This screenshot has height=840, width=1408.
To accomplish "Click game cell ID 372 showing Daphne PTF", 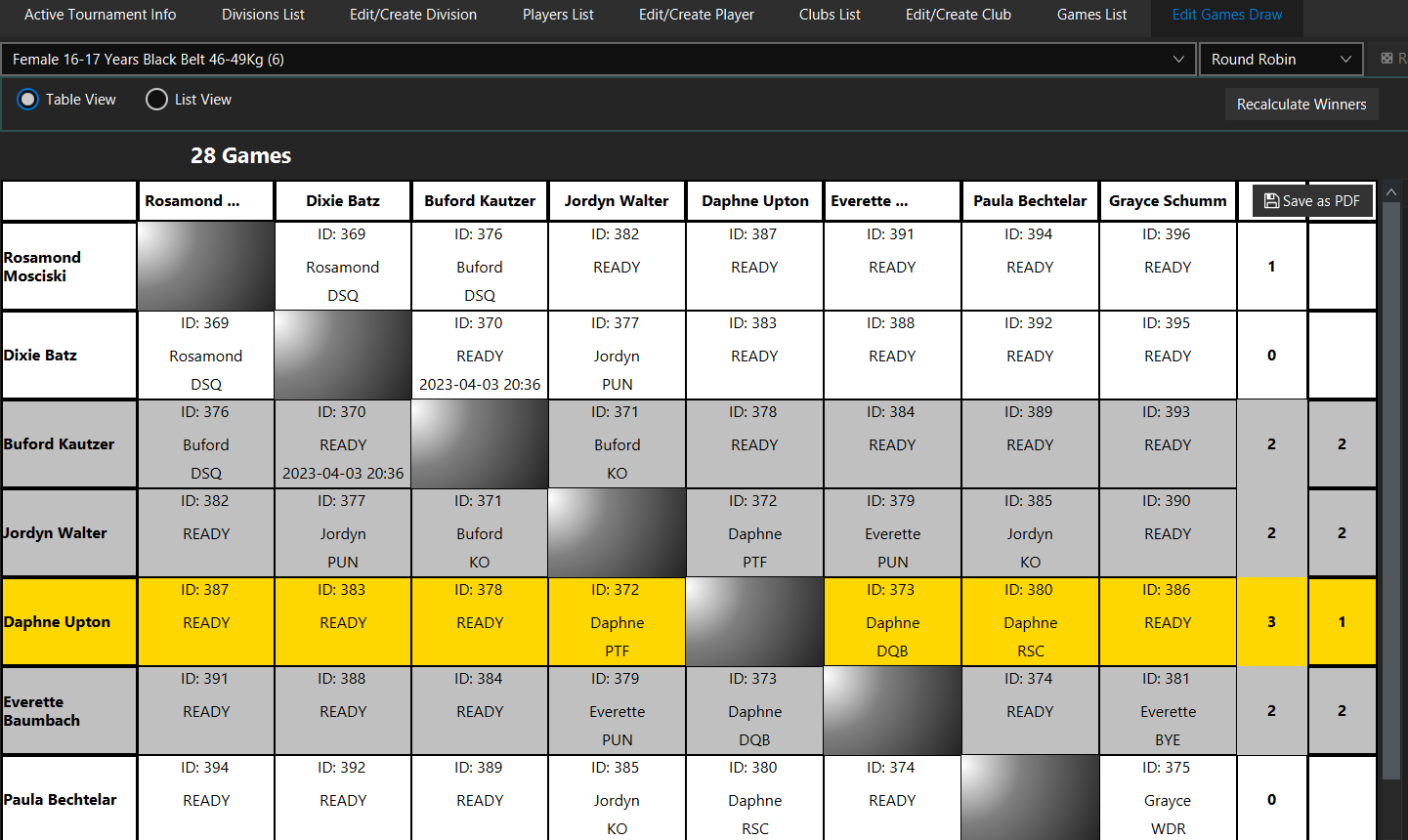I will click(x=617, y=621).
